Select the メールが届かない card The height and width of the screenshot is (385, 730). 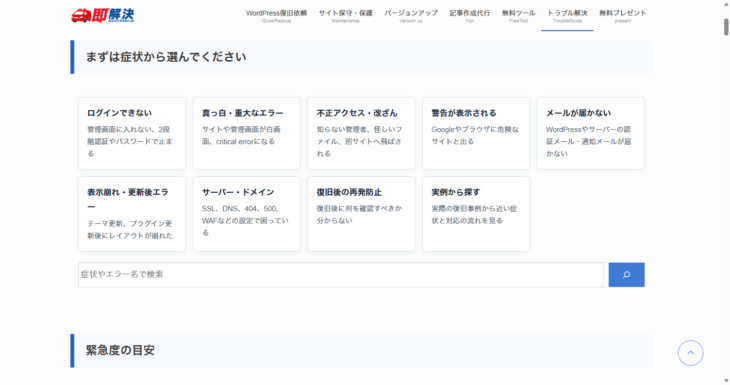[590, 133]
